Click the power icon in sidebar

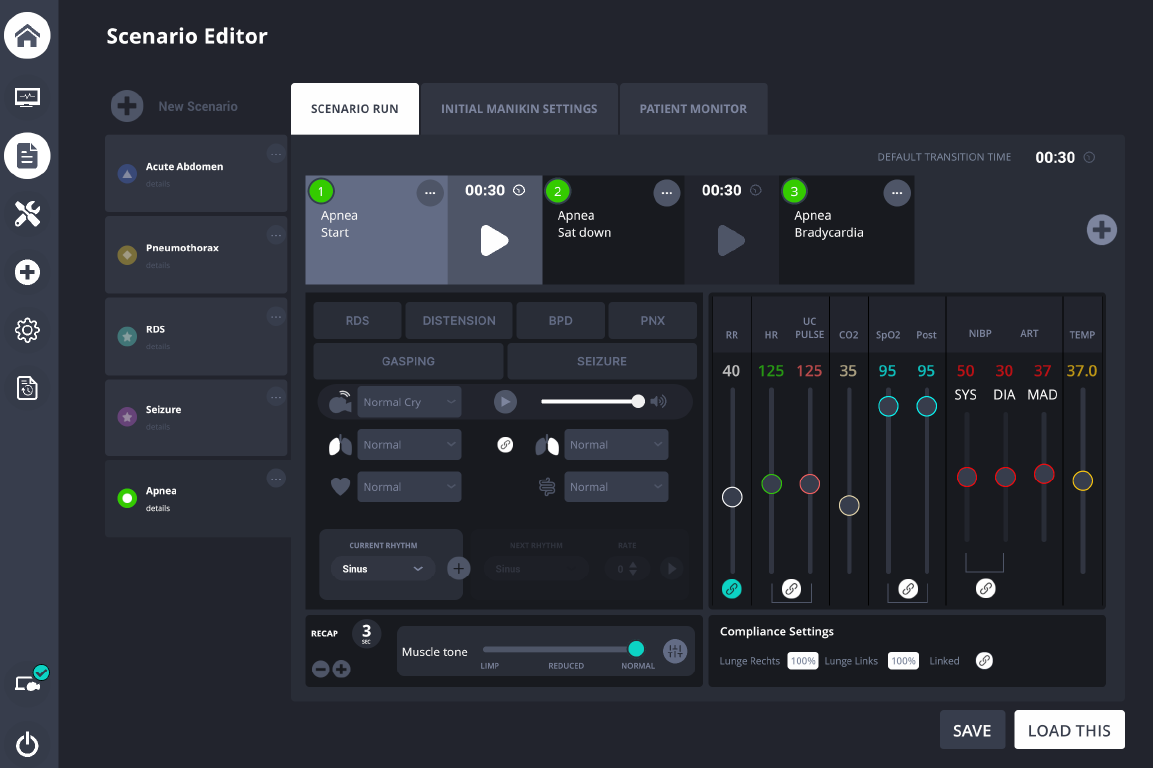click(x=27, y=743)
